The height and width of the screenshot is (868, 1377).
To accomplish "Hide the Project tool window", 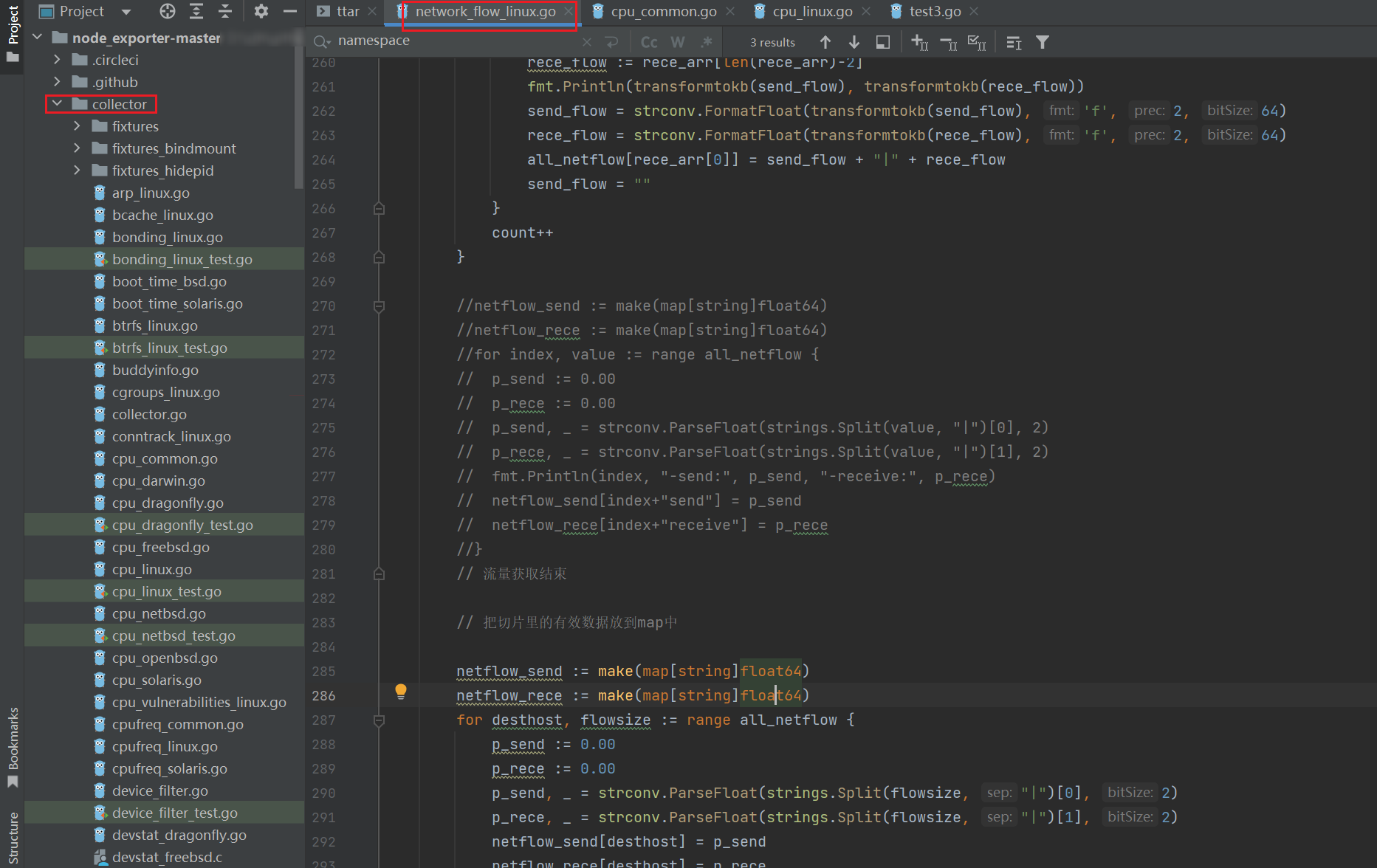I will pyautogui.click(x=290, y=11).
